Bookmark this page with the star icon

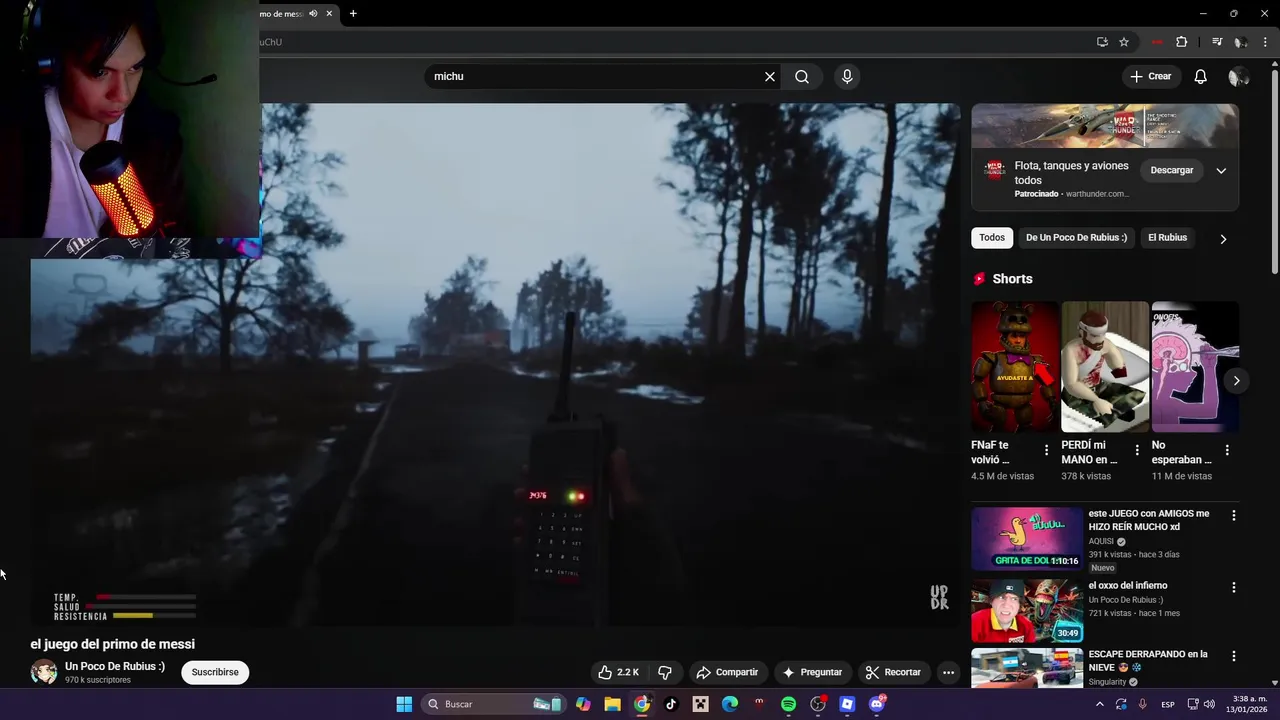1124,42
